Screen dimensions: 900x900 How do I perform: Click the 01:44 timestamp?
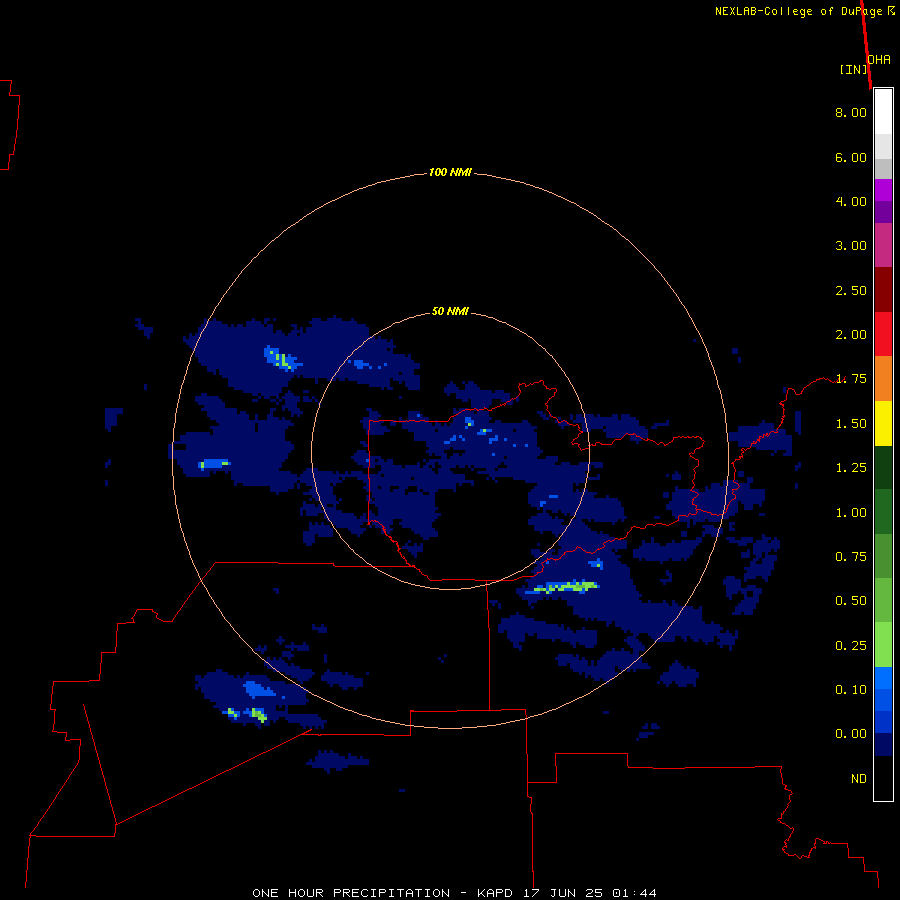click(634, 893)
